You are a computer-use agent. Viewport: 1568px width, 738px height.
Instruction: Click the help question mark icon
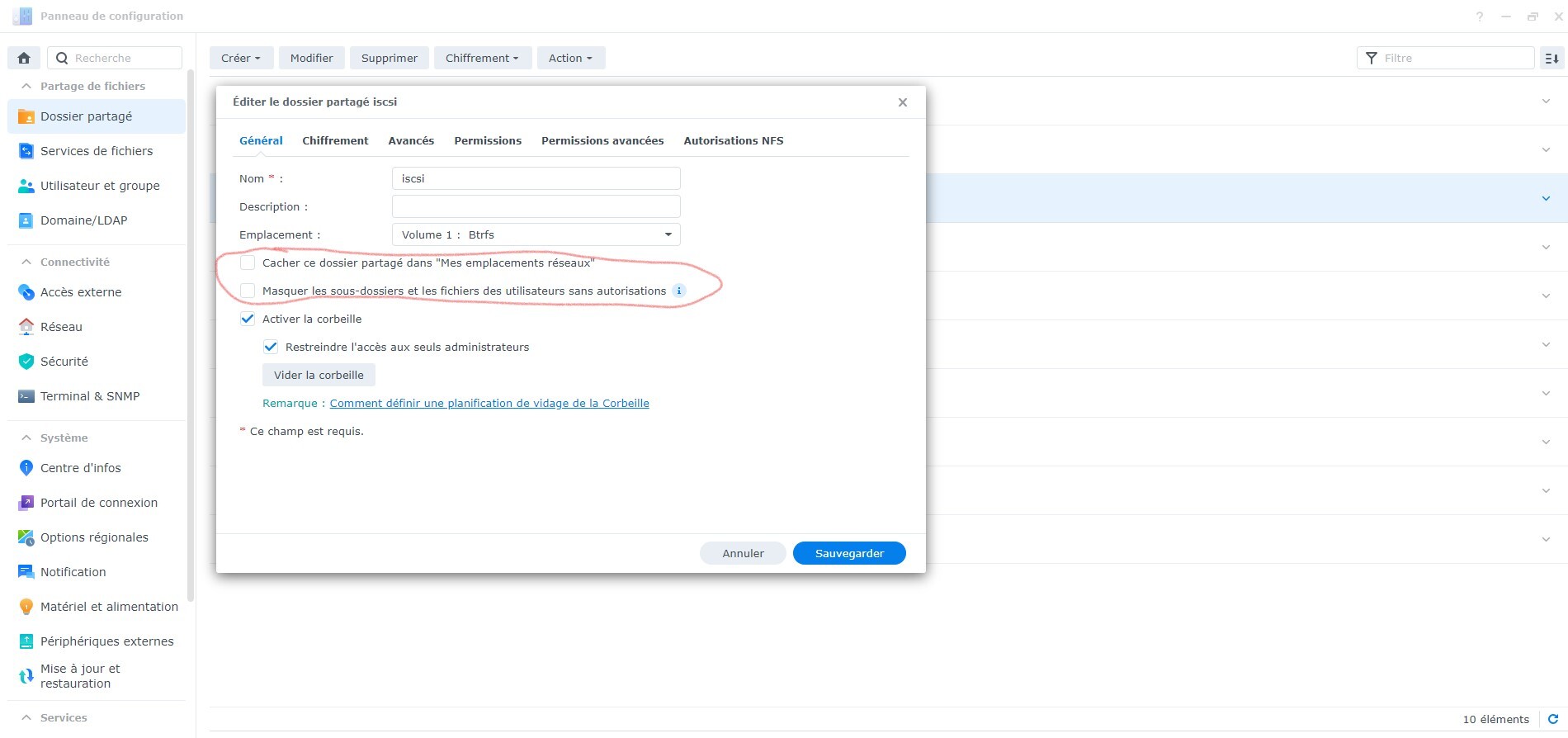1480,17
